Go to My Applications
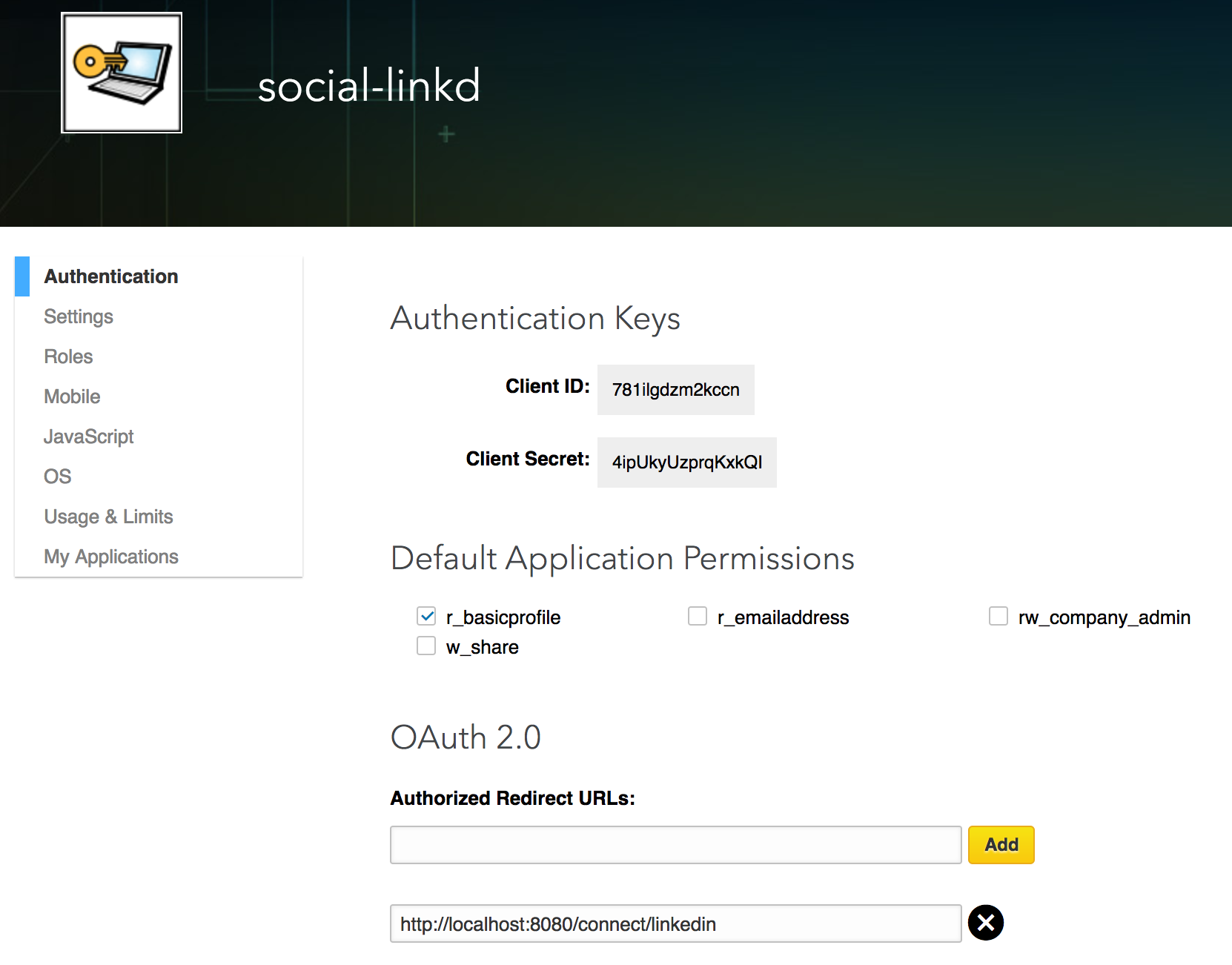1232x965 pixels. point(111,557)
